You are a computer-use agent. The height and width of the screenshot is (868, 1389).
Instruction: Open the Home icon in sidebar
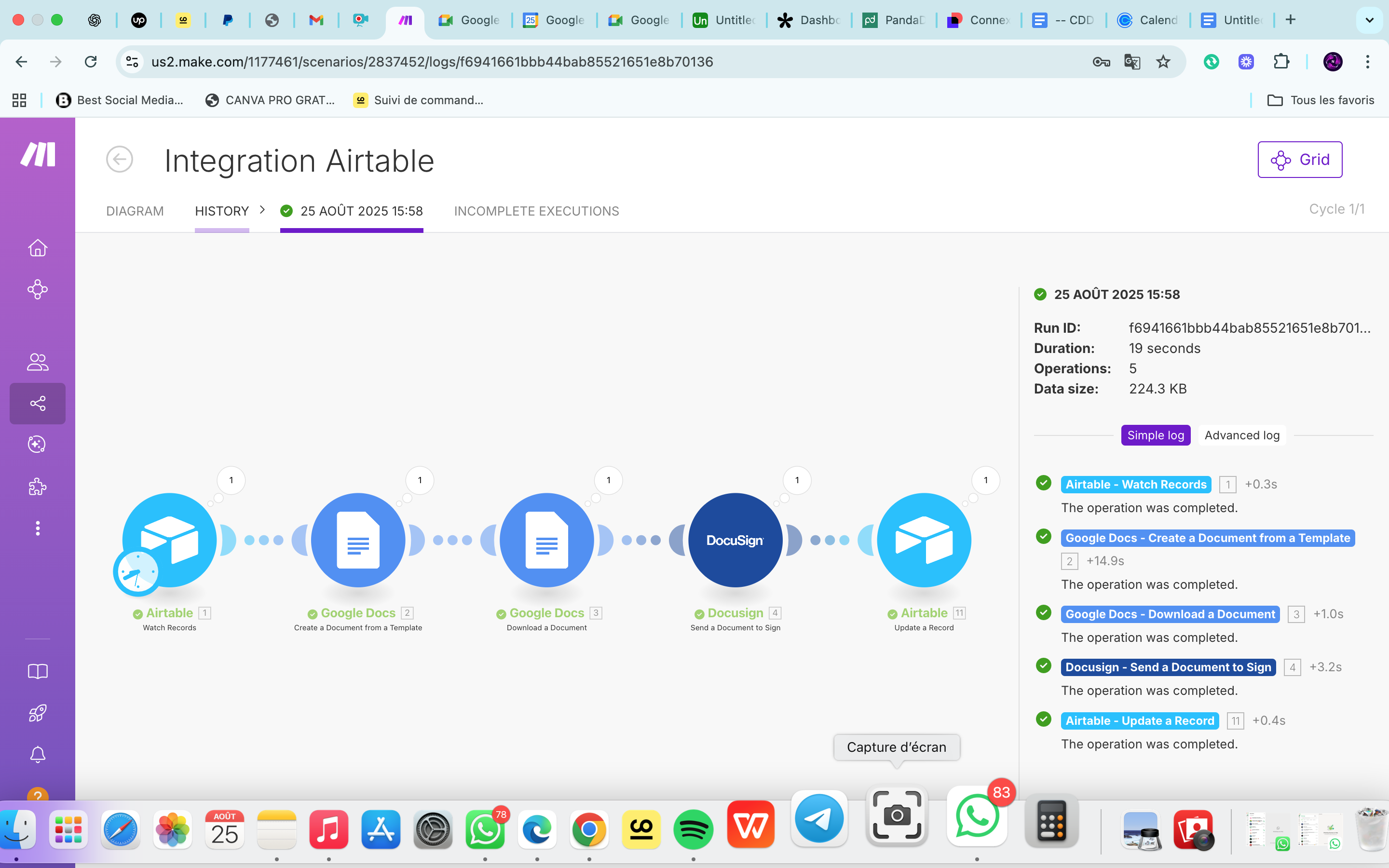37,248
